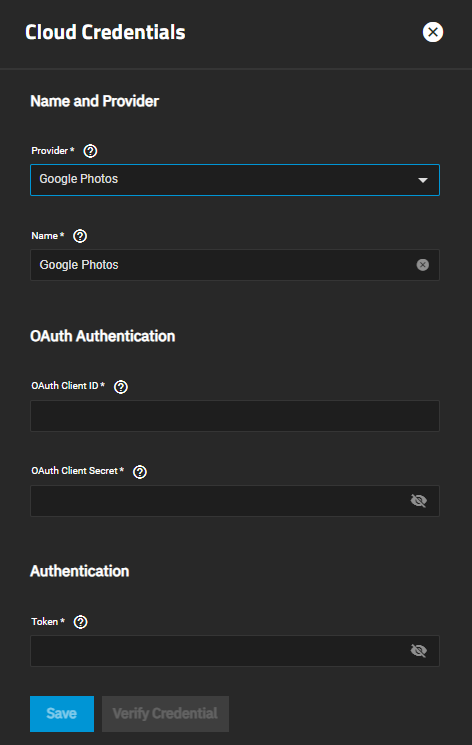Select the Authentication section heading

click(x=80, y=571)
